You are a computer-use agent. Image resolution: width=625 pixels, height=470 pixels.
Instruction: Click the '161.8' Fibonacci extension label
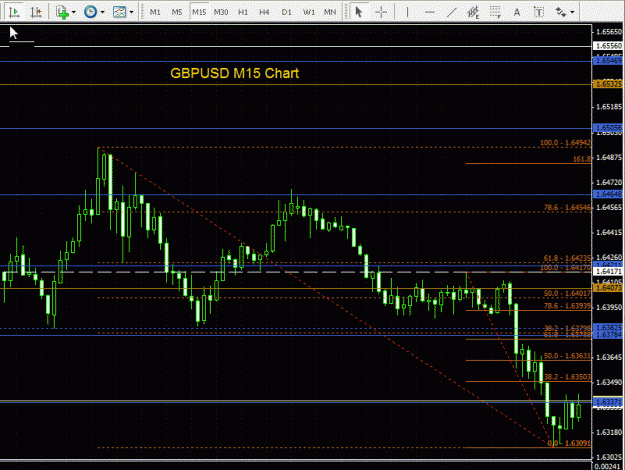582,159
